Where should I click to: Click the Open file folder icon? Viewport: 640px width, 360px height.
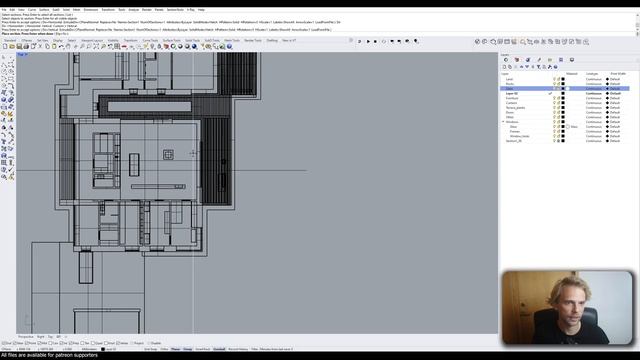(12, 47)
